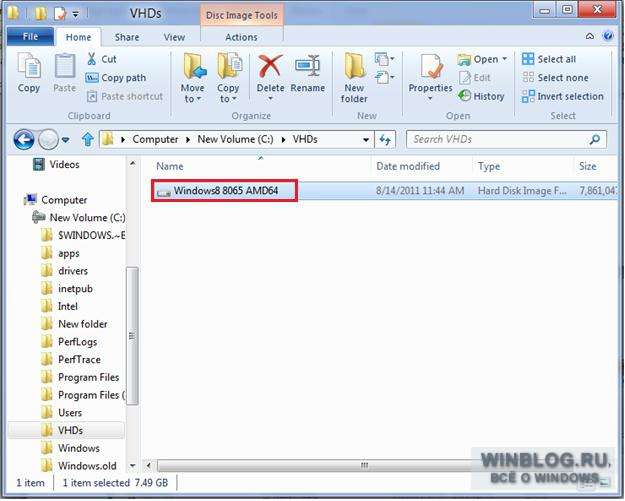Choose Copy path in the ribbon
The height and width of the screenshot is (501, 625).
click(116, 78)
